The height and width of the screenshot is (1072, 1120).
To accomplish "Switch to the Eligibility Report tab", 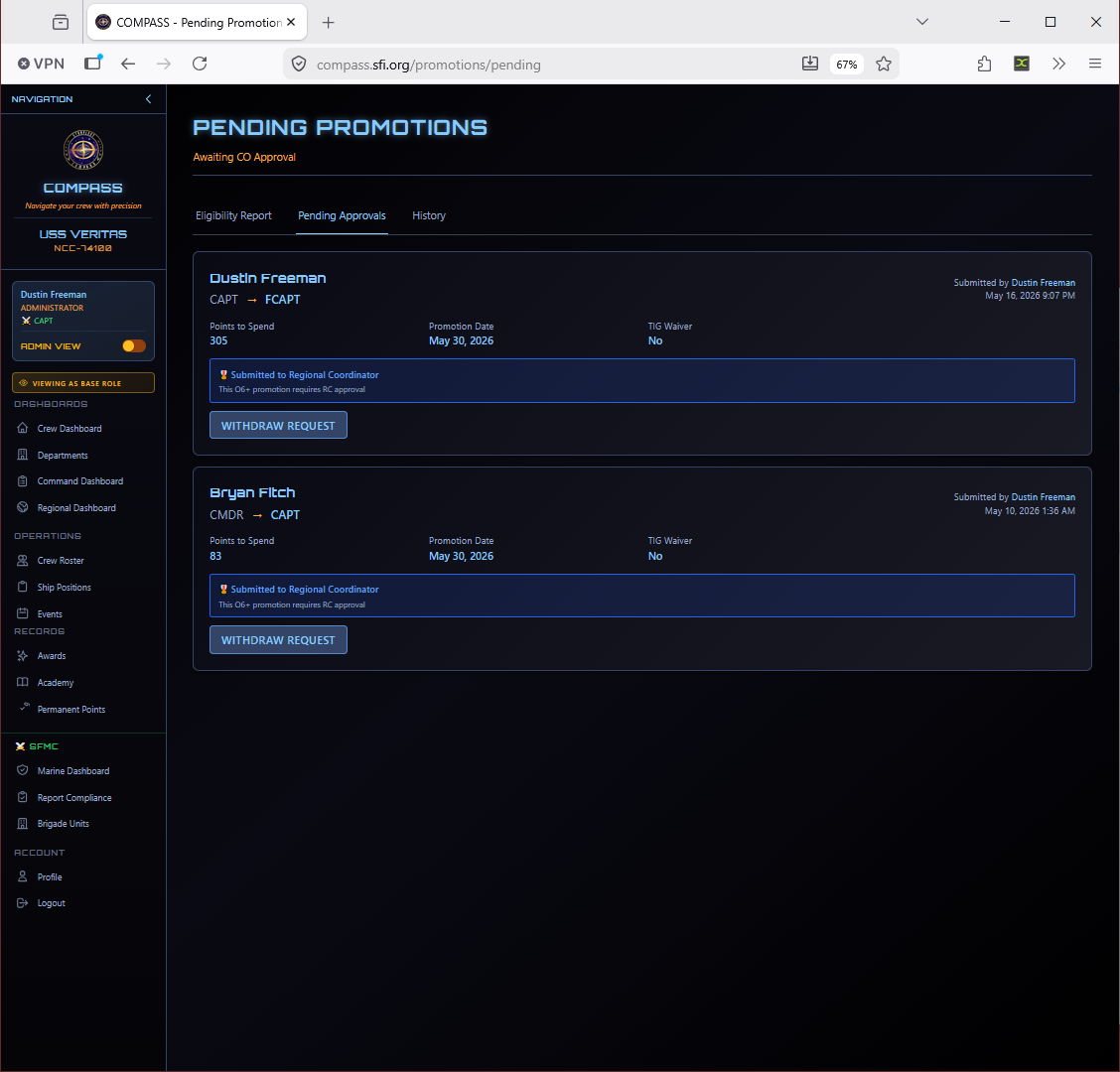I will pyautogui.click(x=233, y=215).
